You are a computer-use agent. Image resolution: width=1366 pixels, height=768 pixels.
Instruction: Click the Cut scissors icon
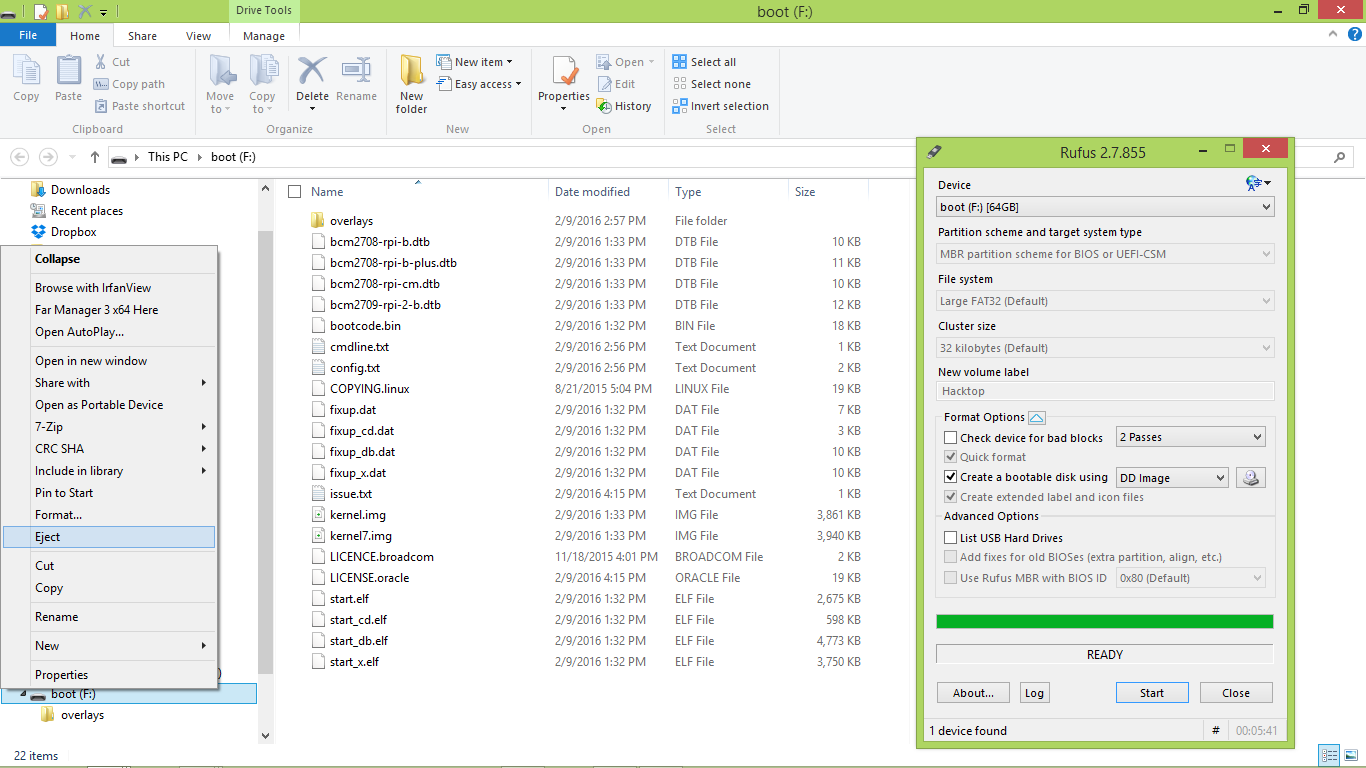[101, 62]
